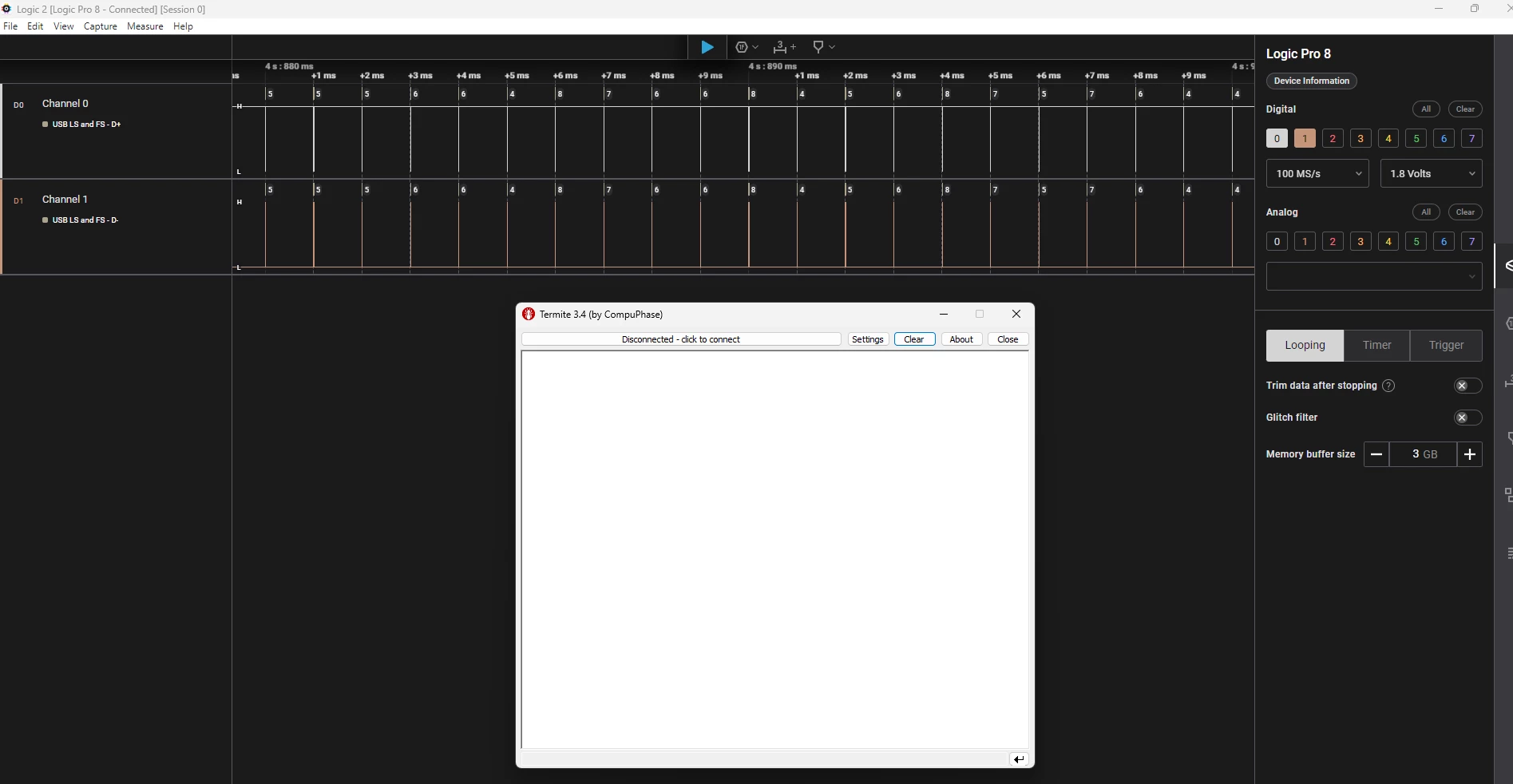Click the USB LS and FS - D- analyzer label

[x=85, y=220]
